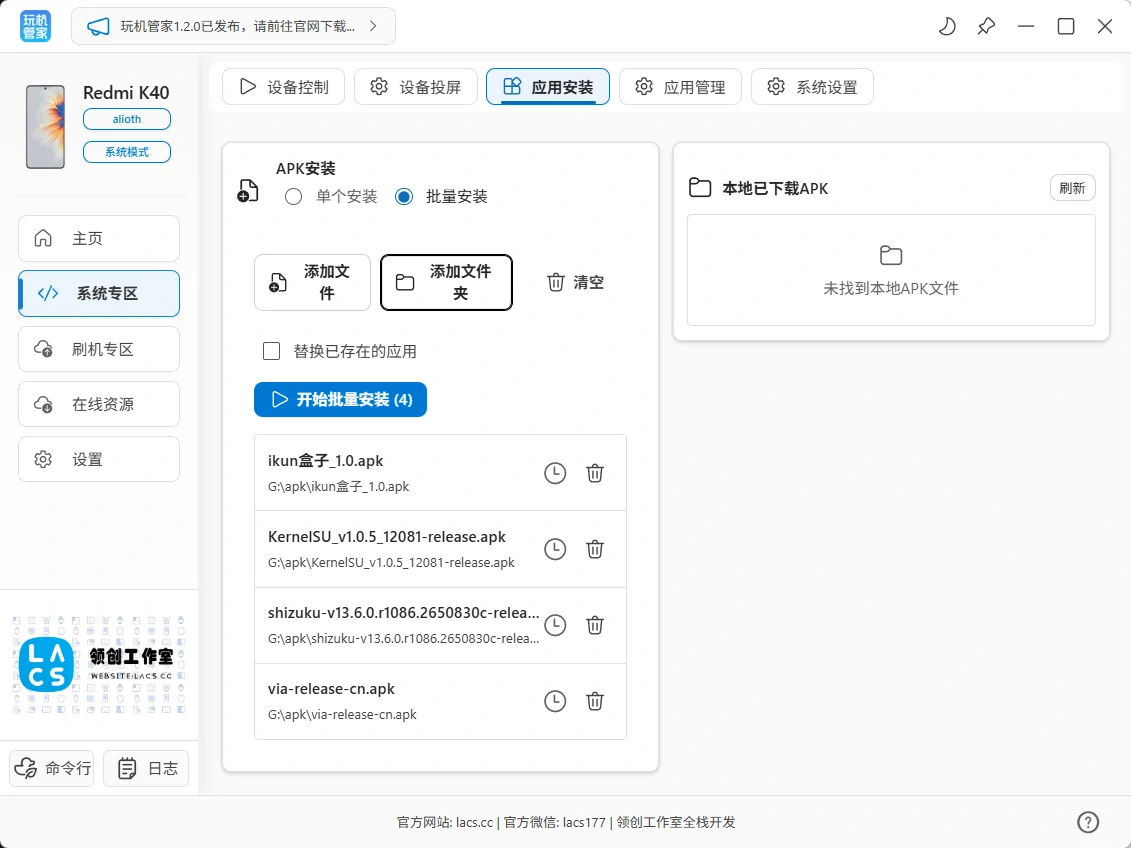The height and width of the screenshot is (848, 1131).
Task: Go to 在线资源 in the sidebar
Action: [x=98, y=403]
